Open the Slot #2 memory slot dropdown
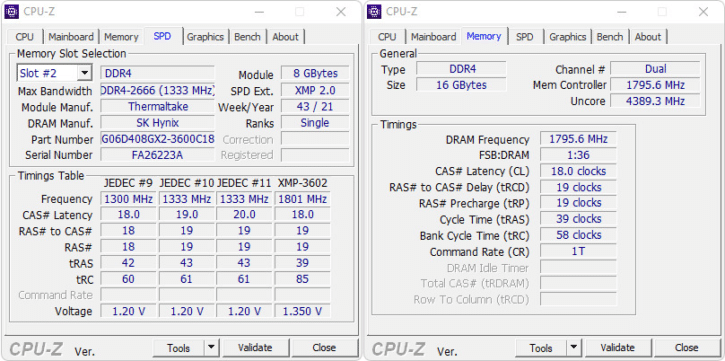This screenshot has width=725, height=361. pos(84,73)
